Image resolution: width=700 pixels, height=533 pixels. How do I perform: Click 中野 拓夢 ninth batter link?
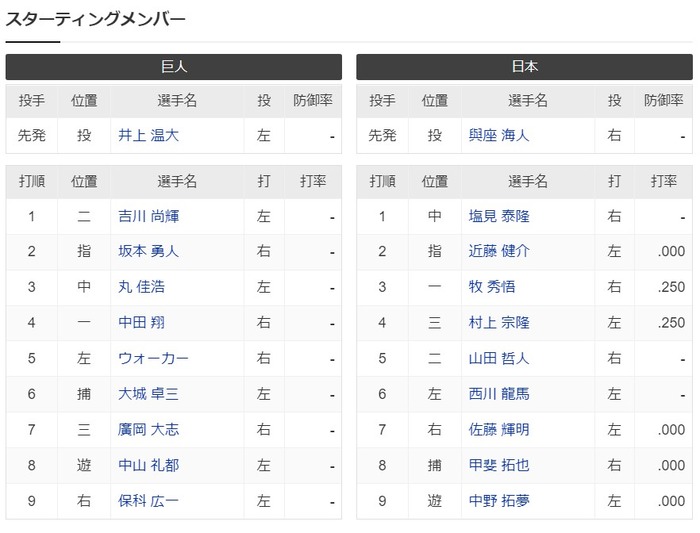click(x=499, y=501)
